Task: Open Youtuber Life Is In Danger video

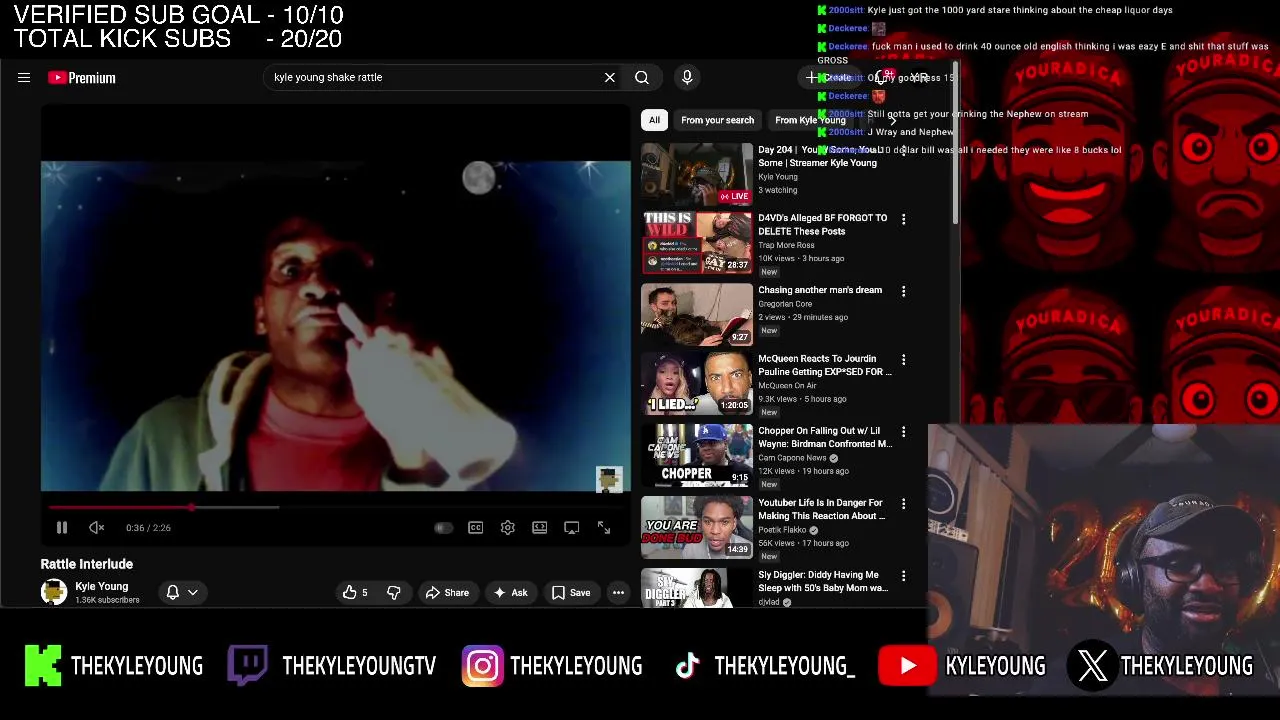Action: (821, 509)
